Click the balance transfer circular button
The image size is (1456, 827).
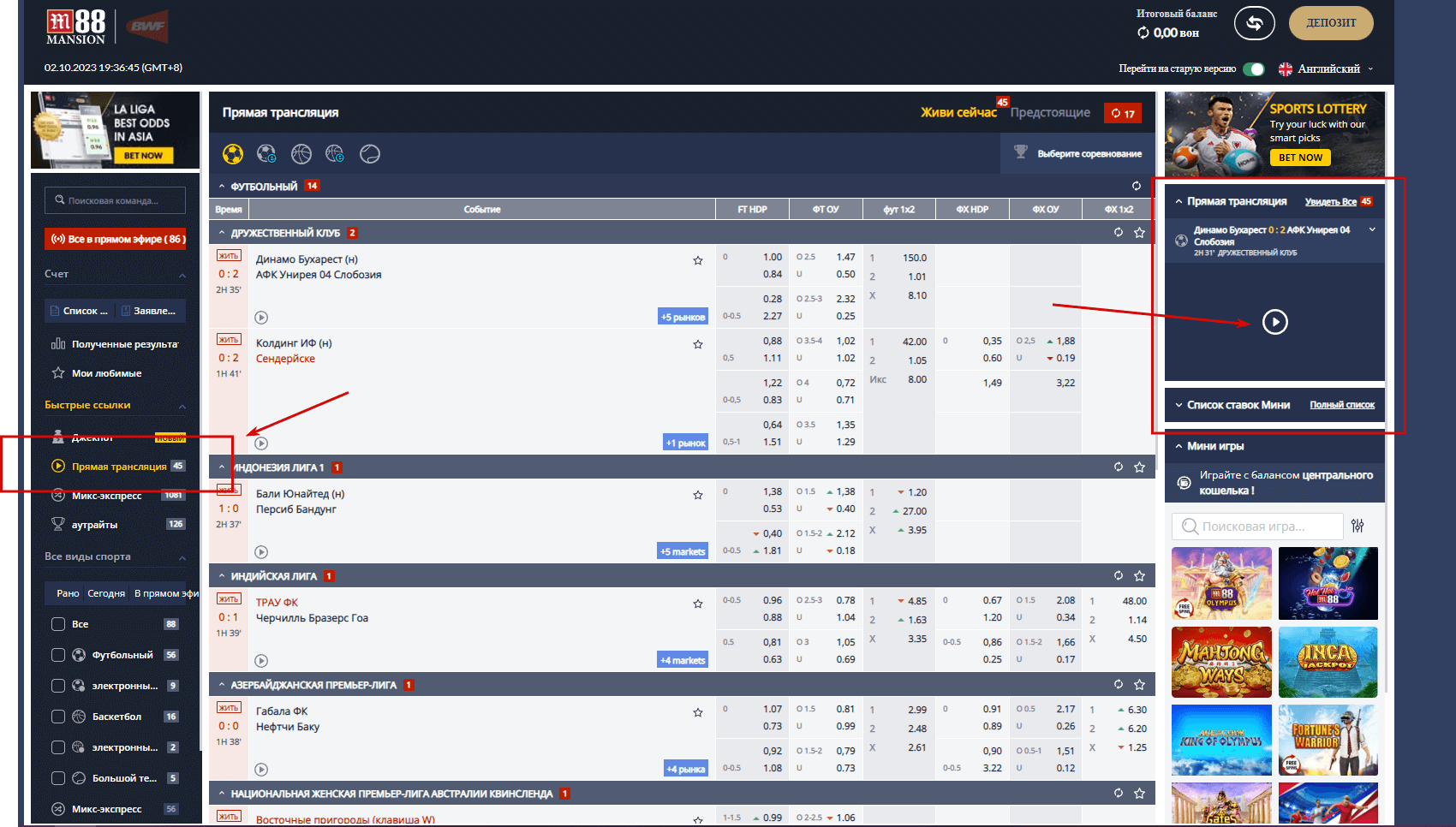(1254, 23)
